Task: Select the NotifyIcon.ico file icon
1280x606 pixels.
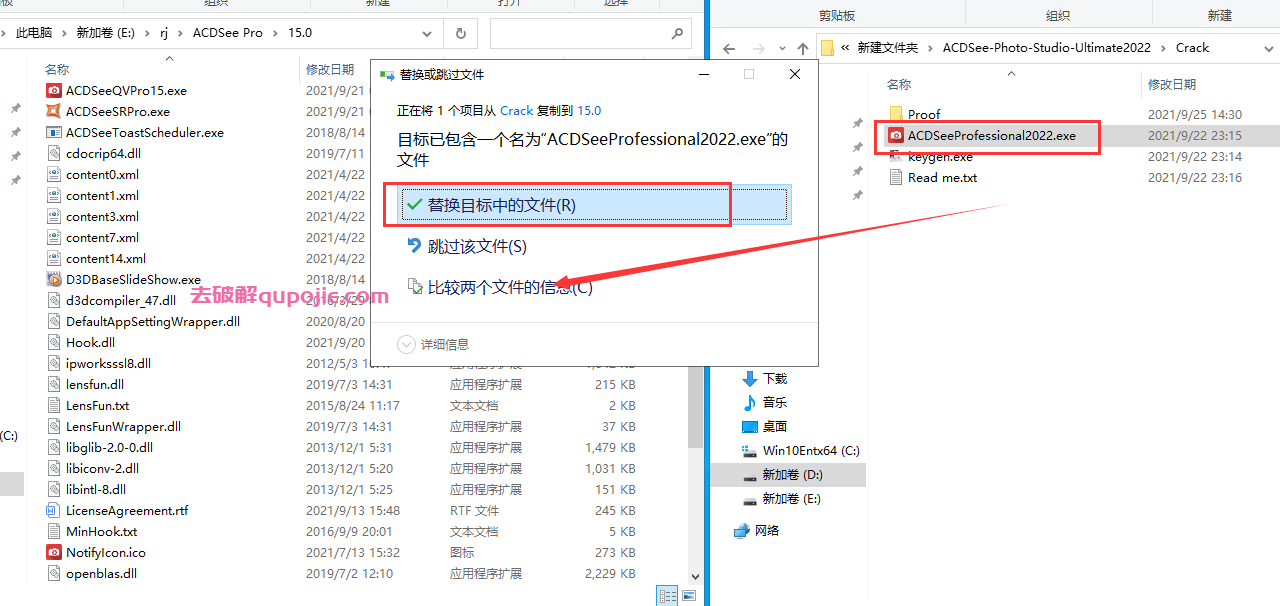Action: tap(54, 552)
